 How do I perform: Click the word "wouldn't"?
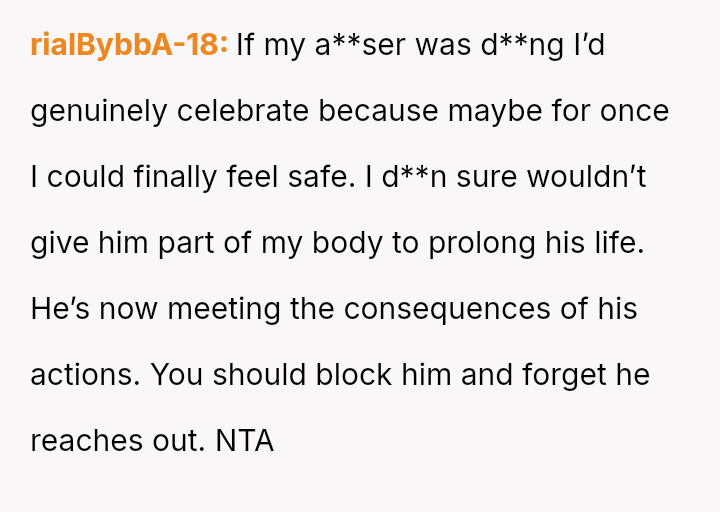click(x=587, y=177)
